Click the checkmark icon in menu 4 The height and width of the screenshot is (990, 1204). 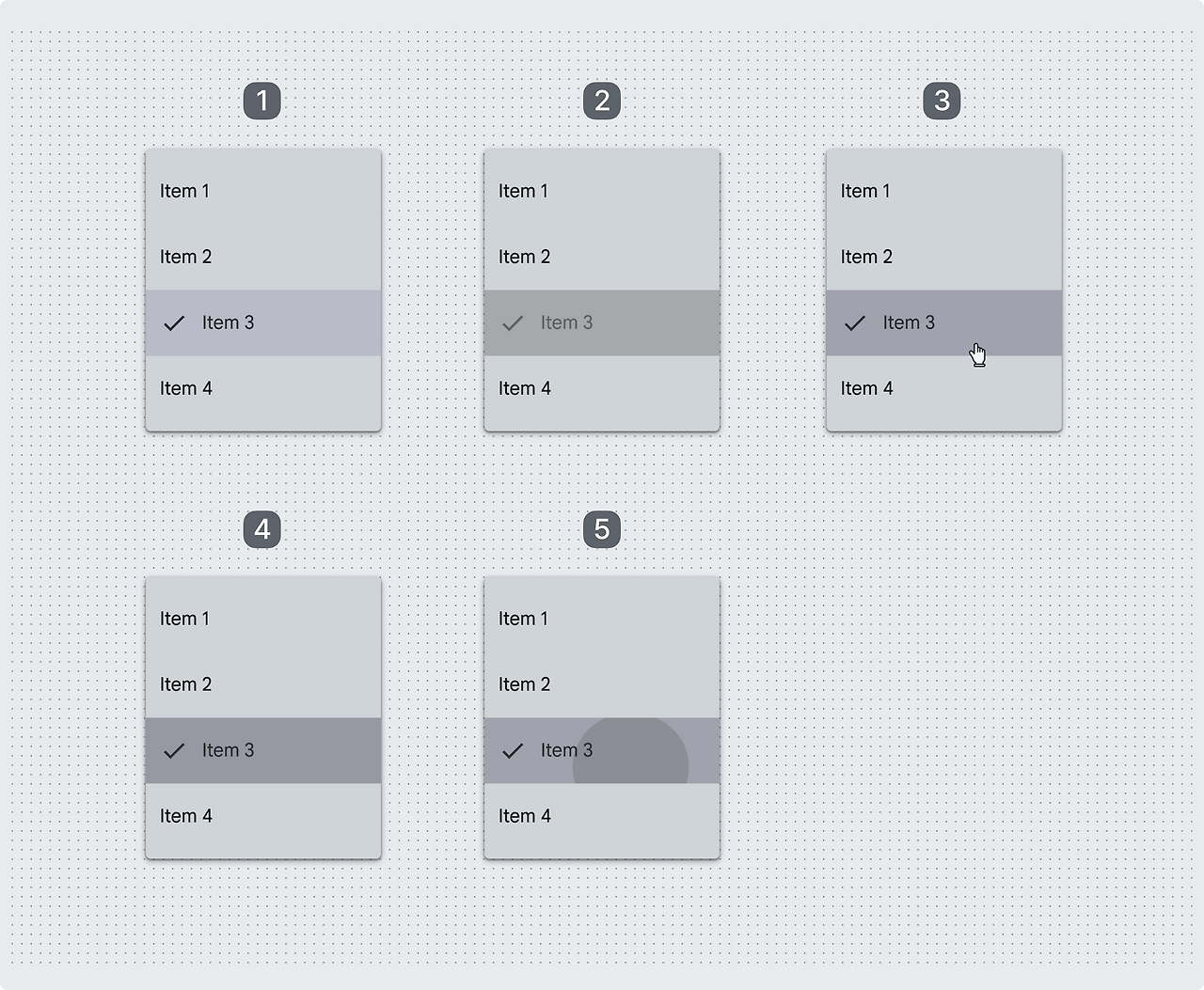coord(174,751)
